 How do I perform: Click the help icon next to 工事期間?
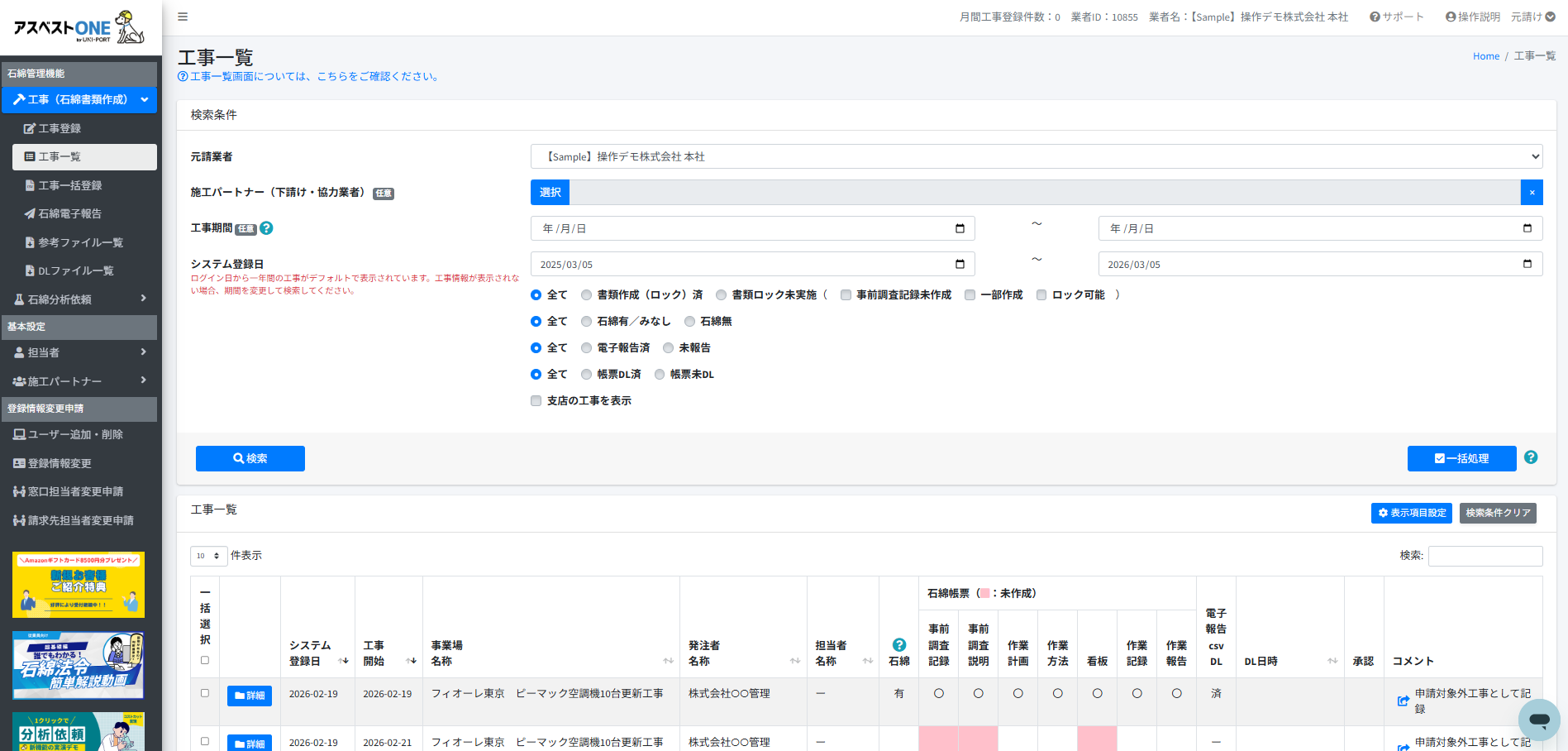point(266,228)
